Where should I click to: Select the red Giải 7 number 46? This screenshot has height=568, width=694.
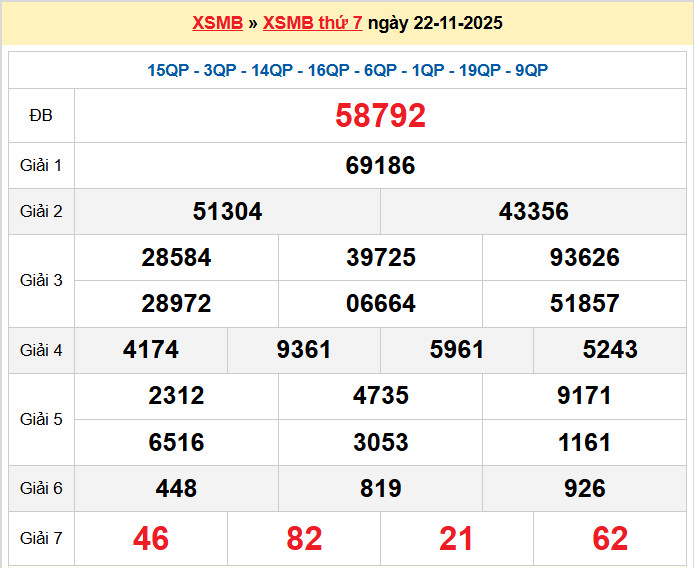(151, 538)
